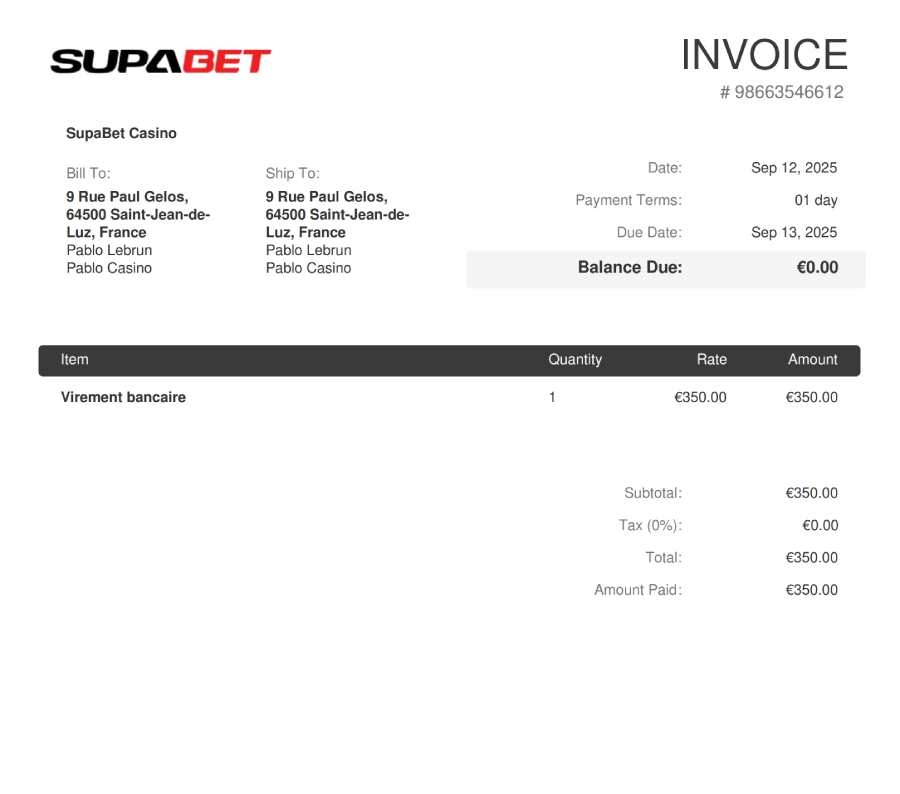The image size is (900, 794).
Task: Click the Quantity column header
Action: tap(575, 360)
